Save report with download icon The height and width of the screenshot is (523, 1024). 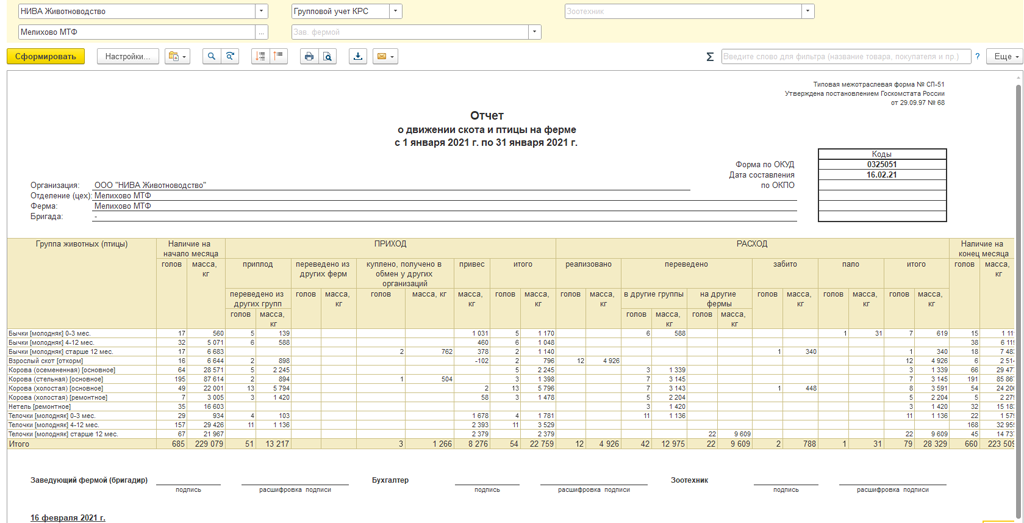[358, 57]
